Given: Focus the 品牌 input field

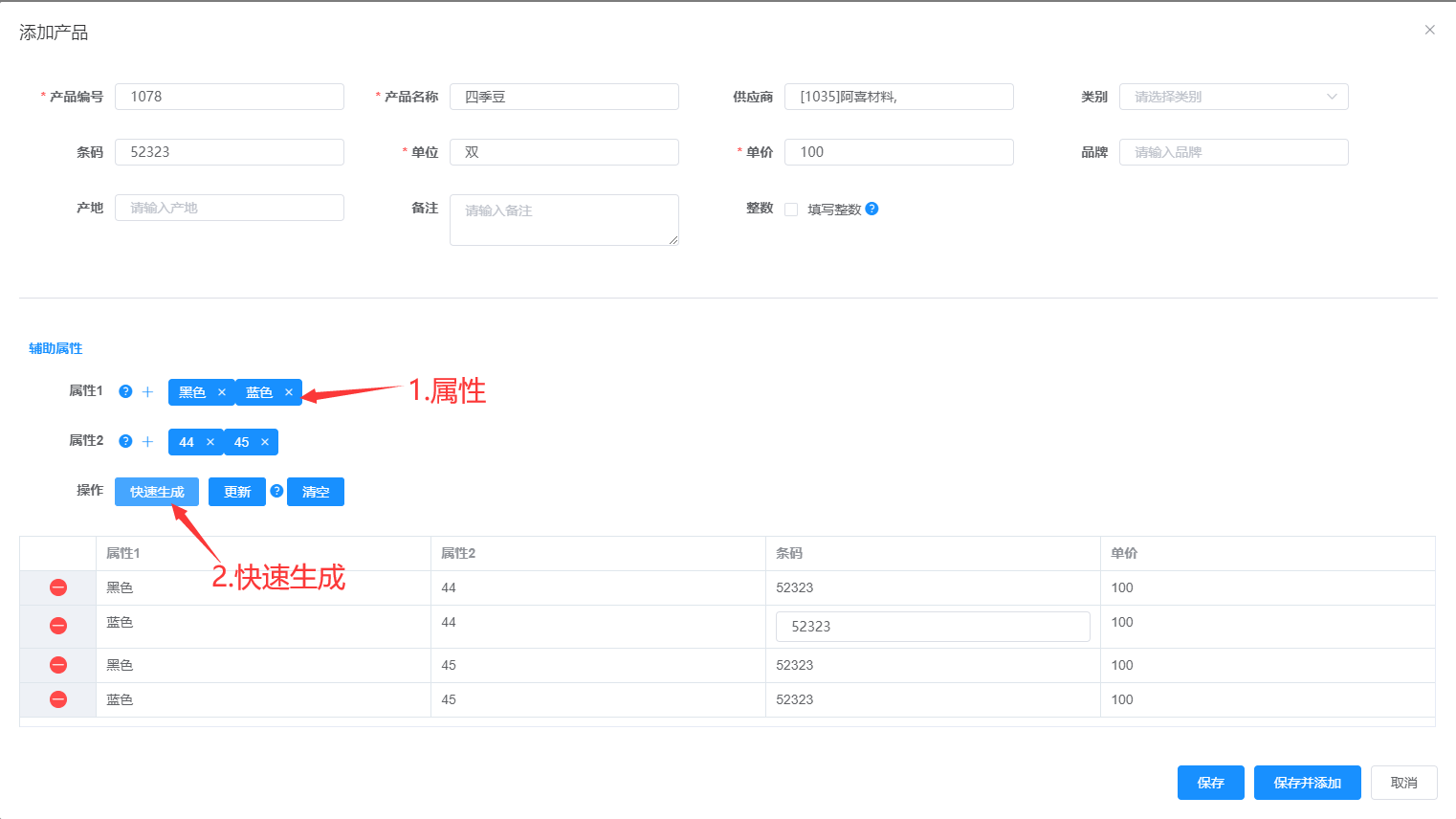Looking at the screenshot, I should tap(1233, 152).
